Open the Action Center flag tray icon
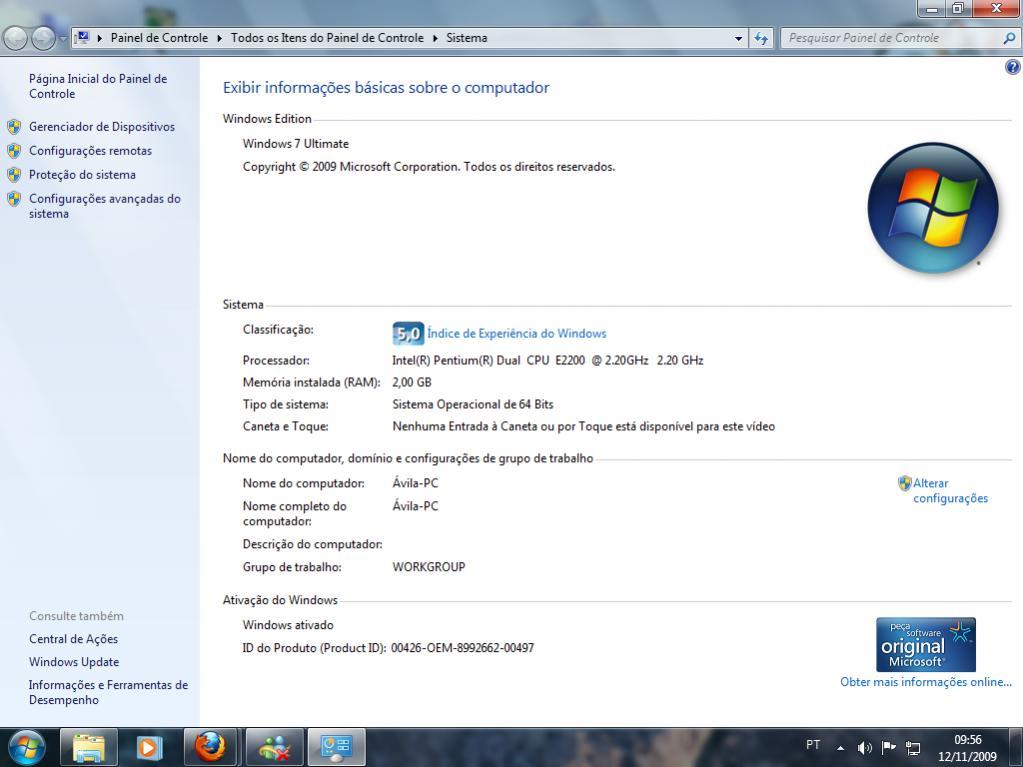Screen dimensions: 1023x767 889,747
